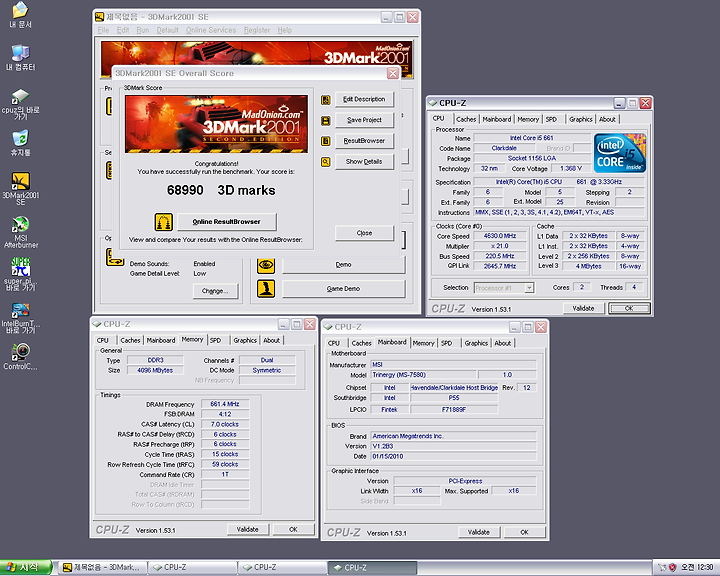Click the Demo button in 3DMark window
720x576 pixels.
[343, 265]
